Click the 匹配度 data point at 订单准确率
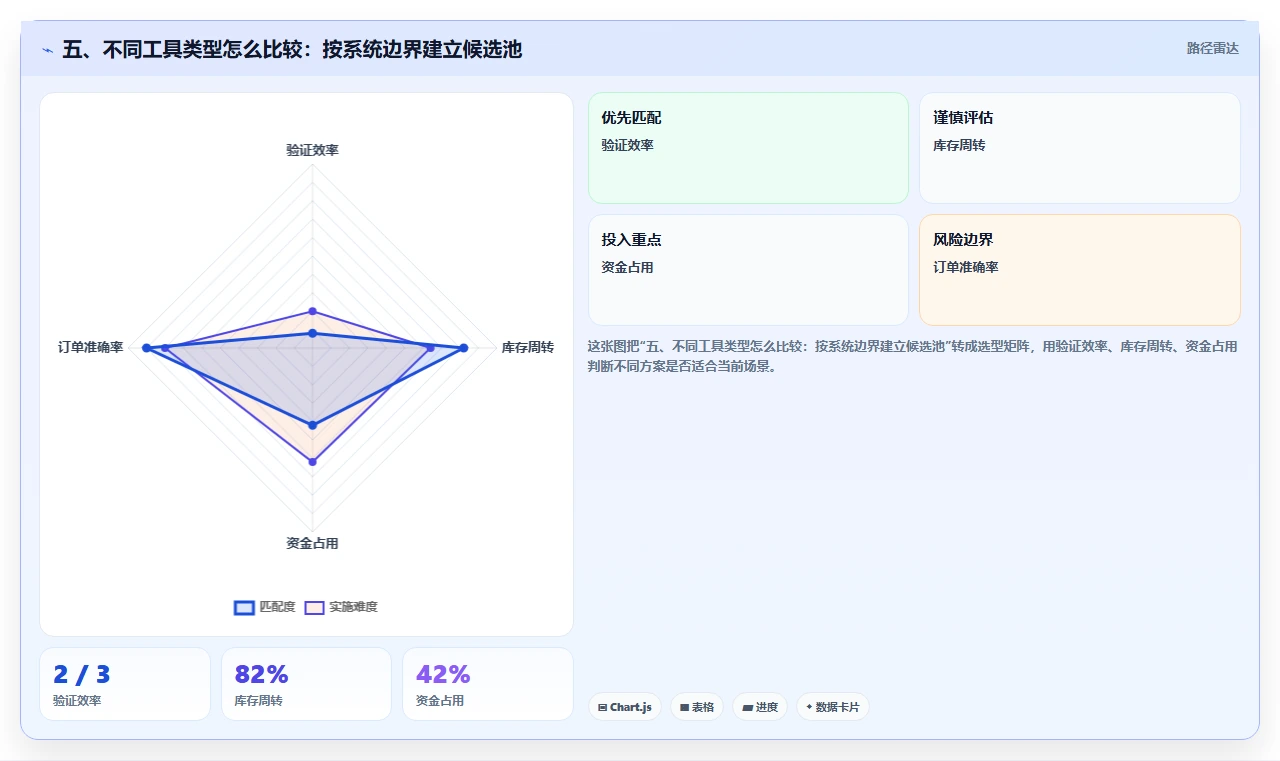The height and width of the screenshot is (761, 1280). coord(146,348)
